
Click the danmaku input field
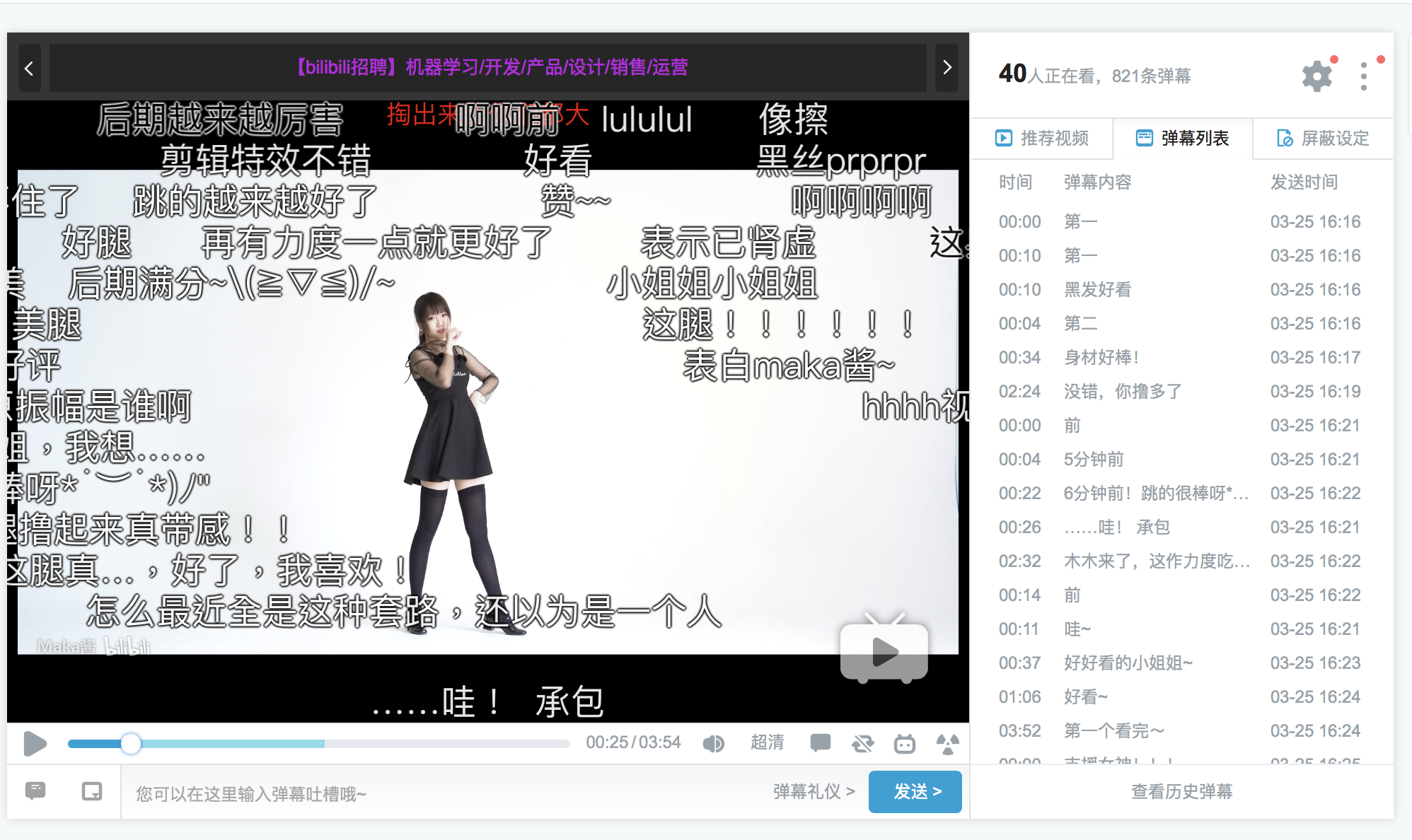(x=446, y=793)
